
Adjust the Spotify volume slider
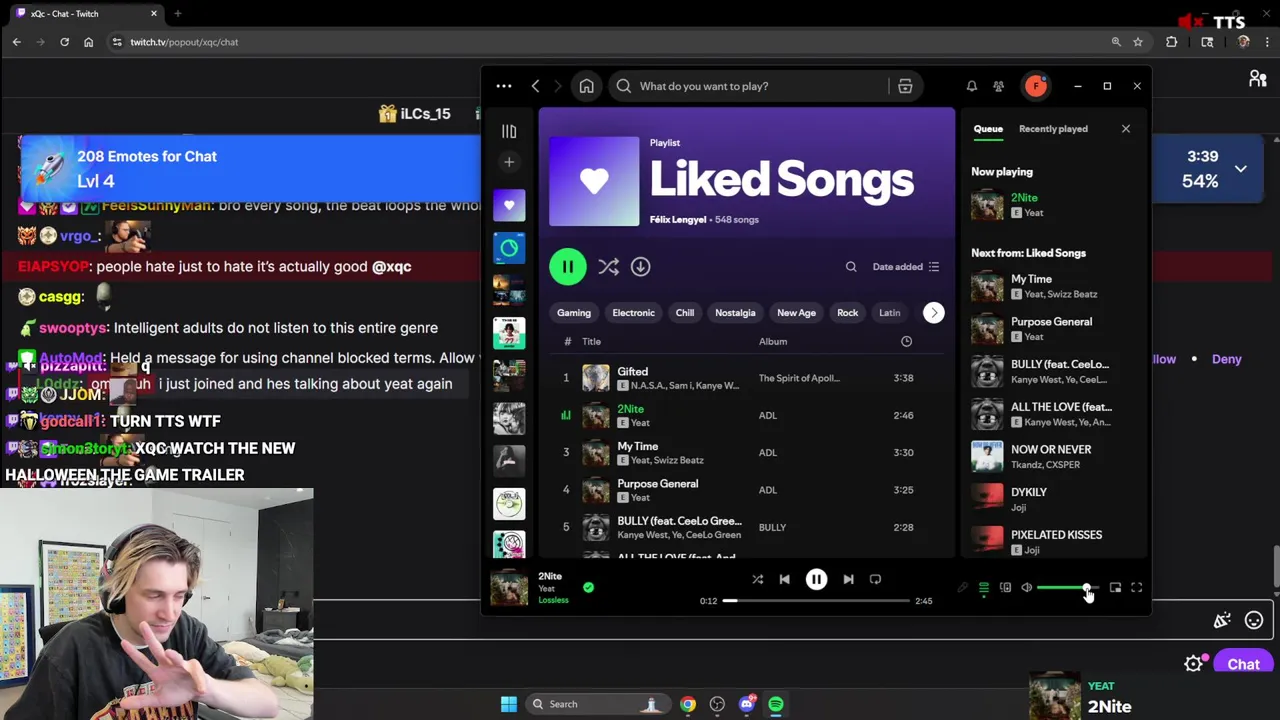[x=1067, y=589]
